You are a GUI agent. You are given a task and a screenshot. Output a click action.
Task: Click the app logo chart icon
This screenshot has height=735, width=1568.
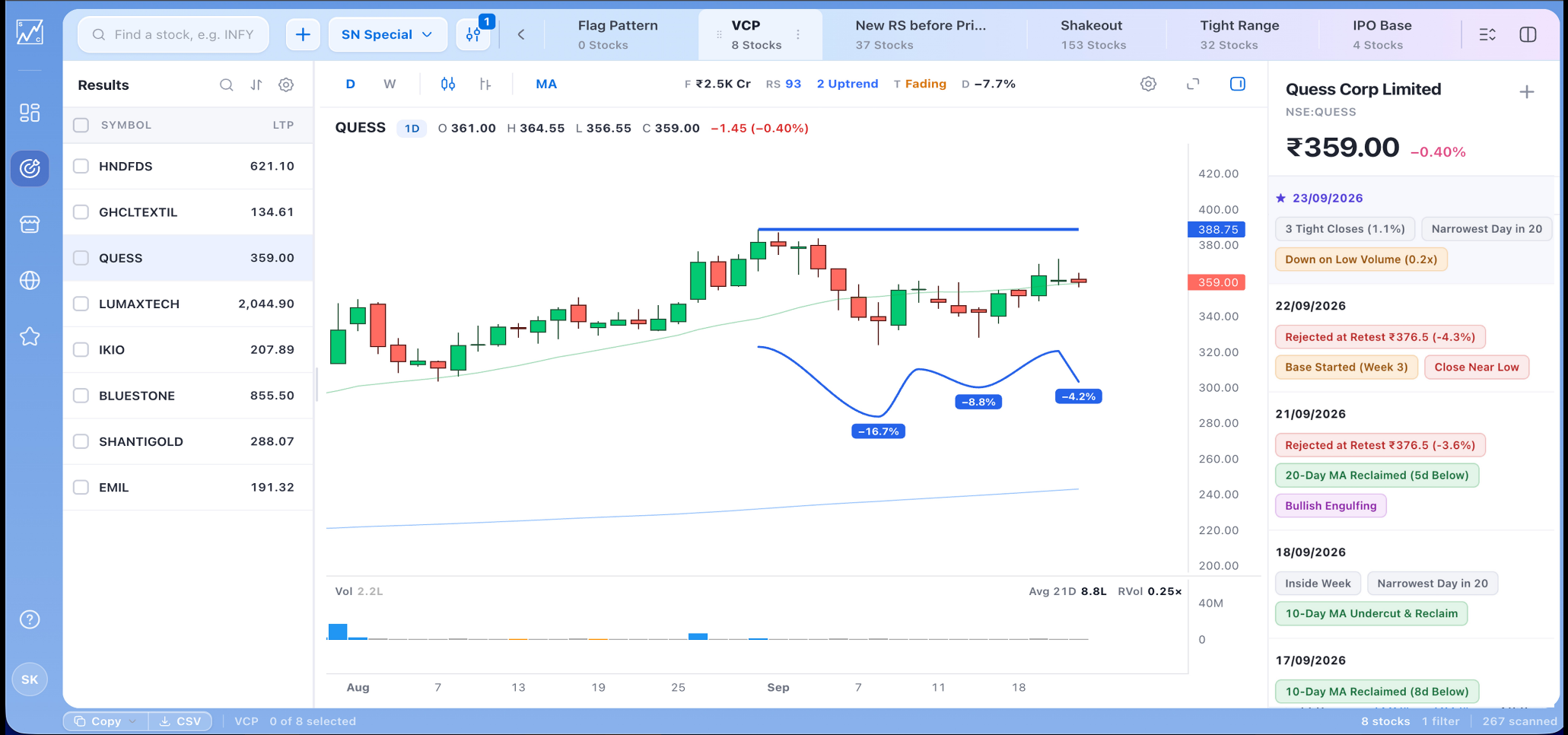pyautogui.click(x=30, y=32)
